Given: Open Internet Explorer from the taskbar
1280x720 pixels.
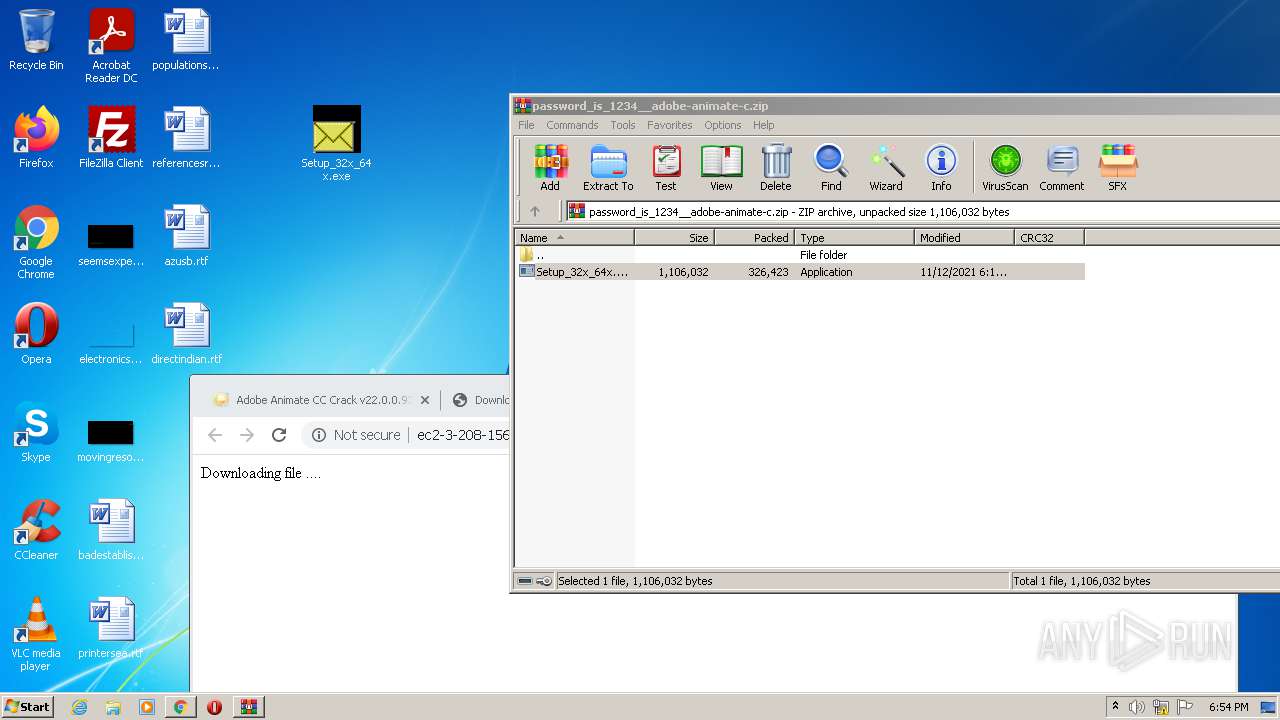Looking at the screenshot, I should [x=79, y=707].
